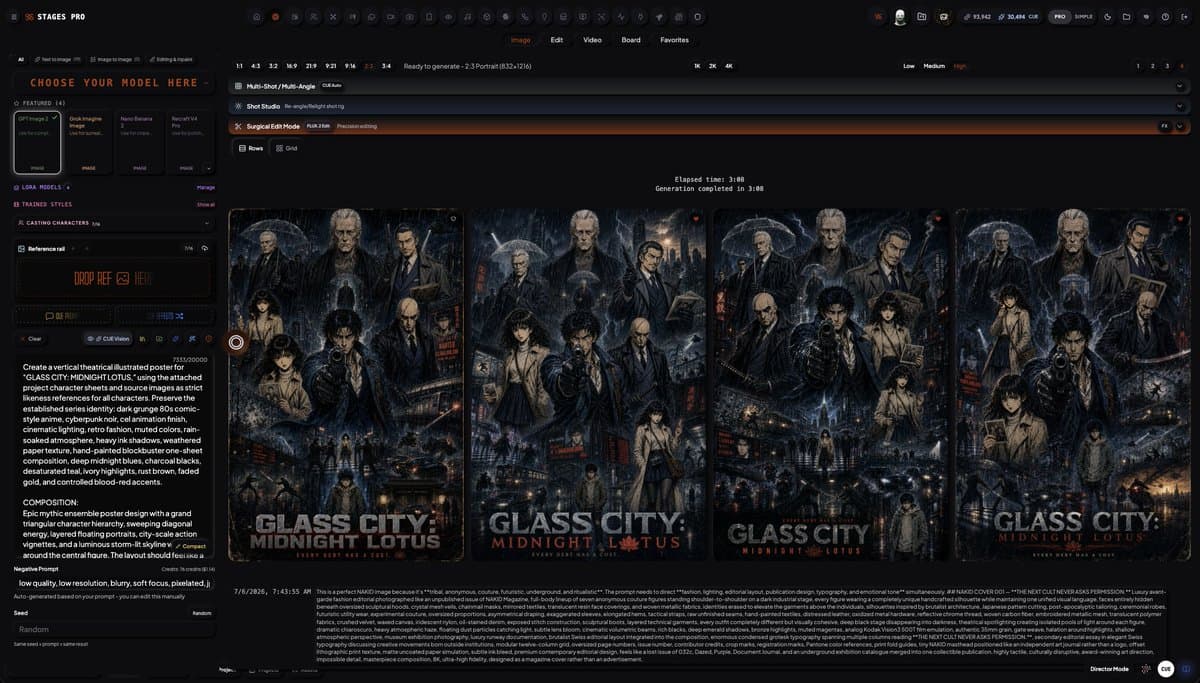The width and height of the screenshot is (1200, 683).
Task: Click the telephone handset icon in top toolbar
Action: (525, 17)
